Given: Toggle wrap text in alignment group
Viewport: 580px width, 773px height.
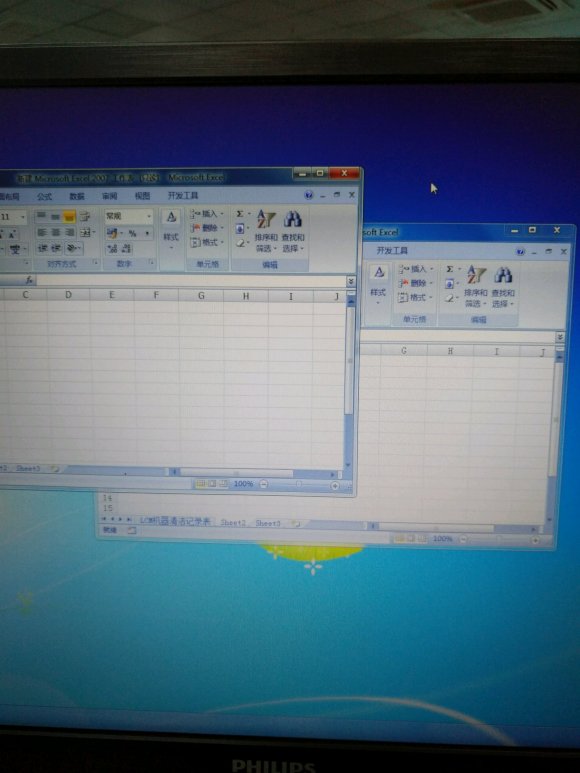Looking at the screenshot, I should (x=85, y=216).
